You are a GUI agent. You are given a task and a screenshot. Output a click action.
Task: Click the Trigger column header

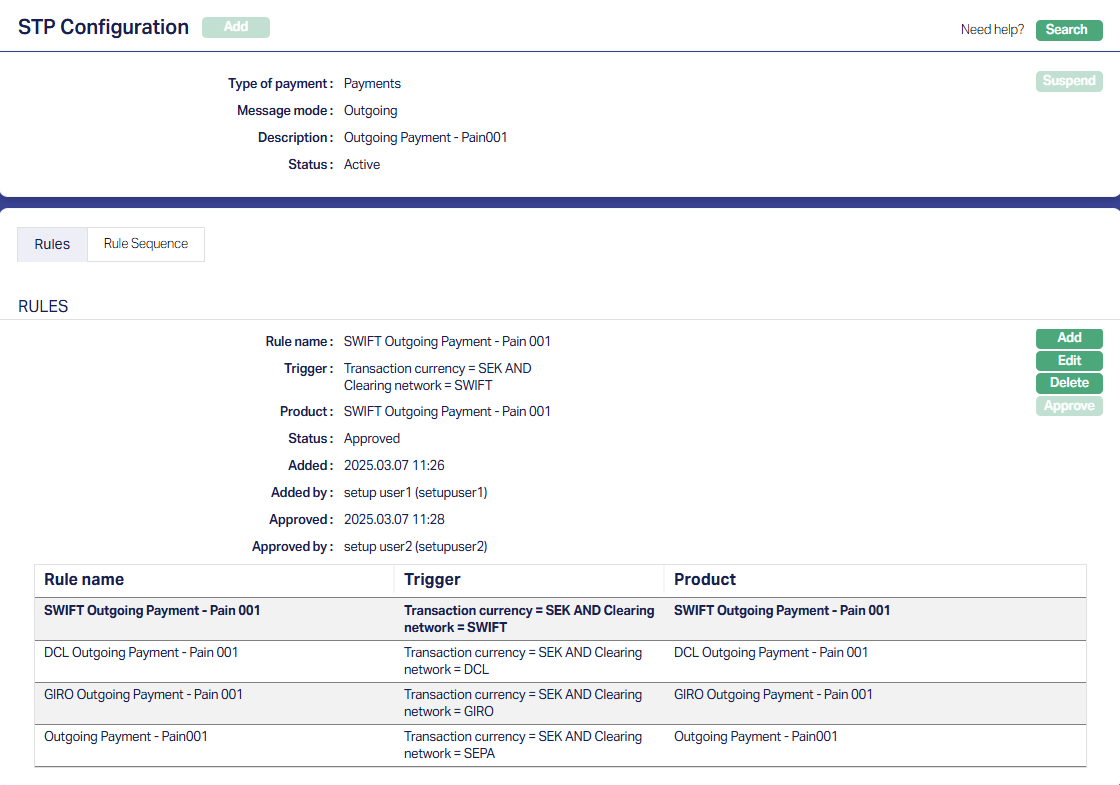click(x=432, y=580)
